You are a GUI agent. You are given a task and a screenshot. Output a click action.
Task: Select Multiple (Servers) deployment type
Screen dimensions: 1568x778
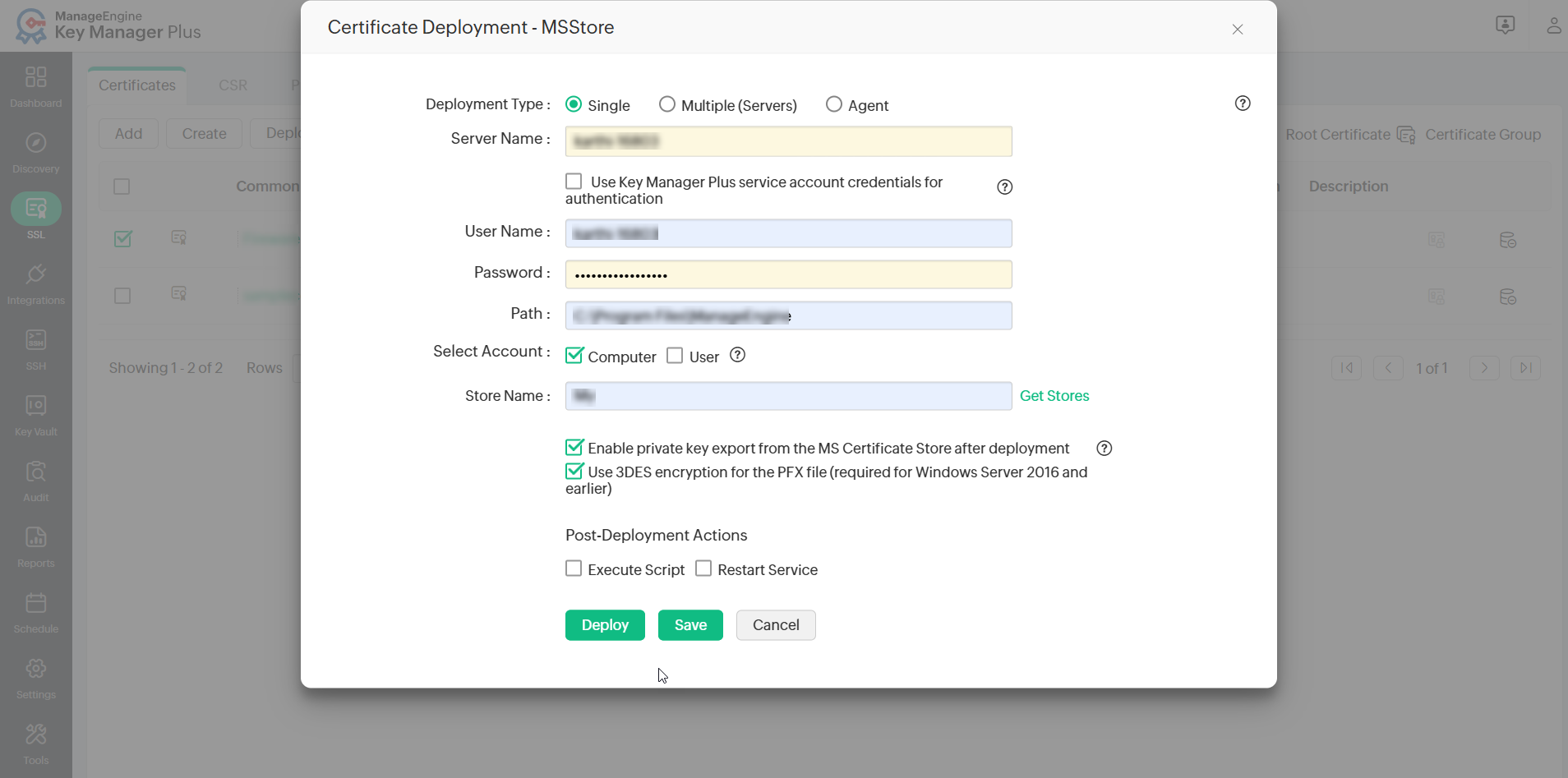coord(667,104)
